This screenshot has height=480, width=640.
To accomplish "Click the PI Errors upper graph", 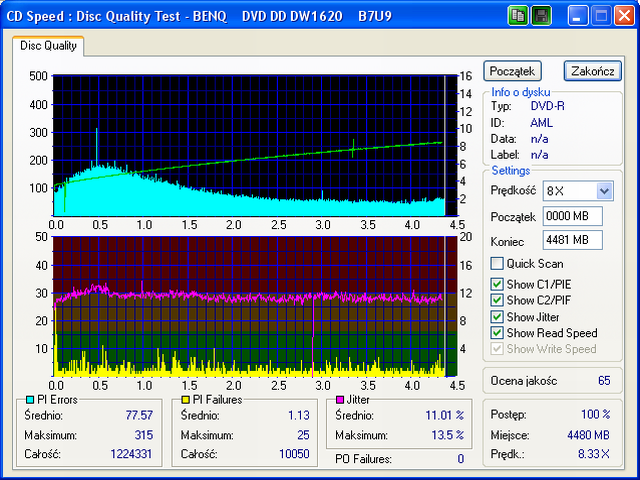I will 255,145.
